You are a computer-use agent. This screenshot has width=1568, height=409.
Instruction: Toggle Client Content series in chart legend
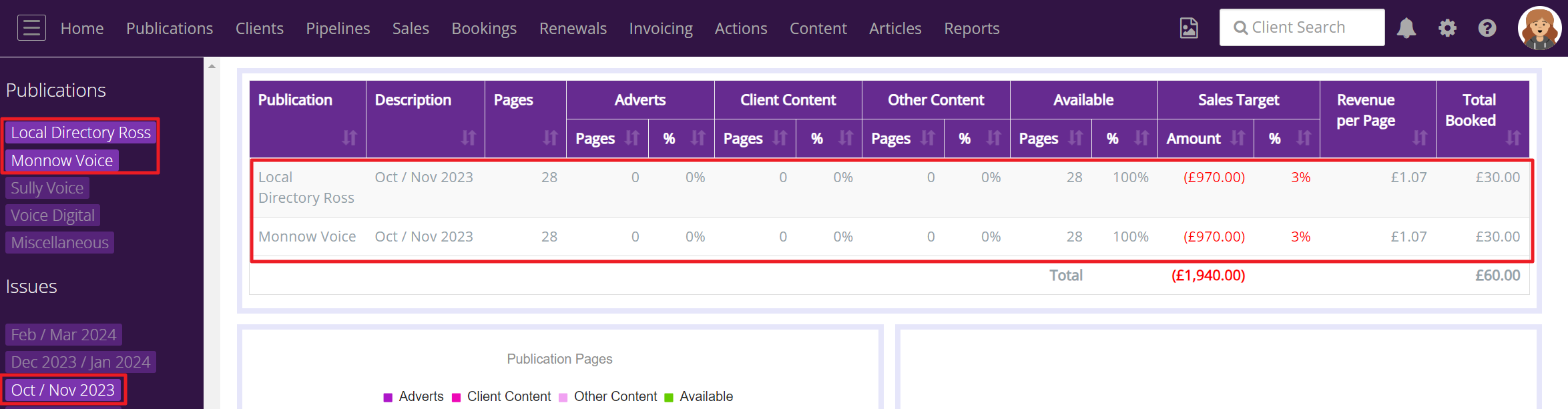pyautogui.click(x=501, y=396)
